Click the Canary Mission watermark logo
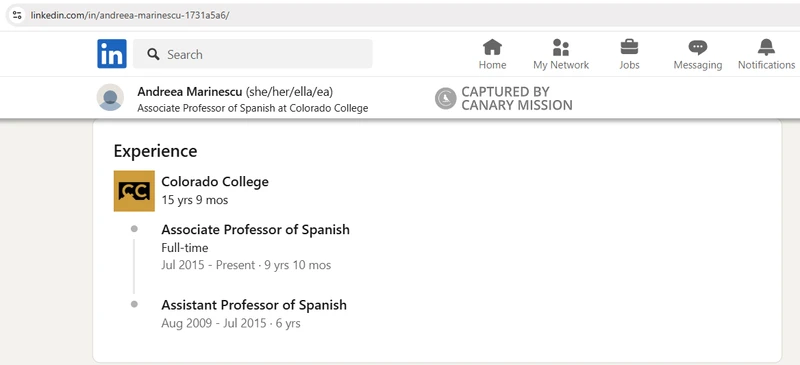Viewport: 800px width, 365px height. pos(445,99)
